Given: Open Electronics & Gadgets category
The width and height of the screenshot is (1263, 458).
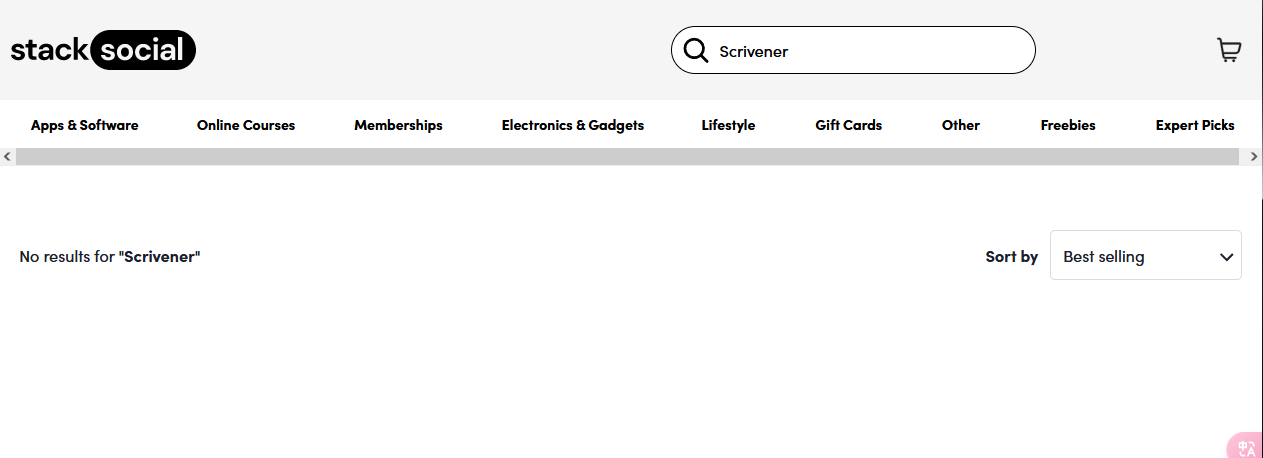Looking at the screenshot, I should coord(573,125).
